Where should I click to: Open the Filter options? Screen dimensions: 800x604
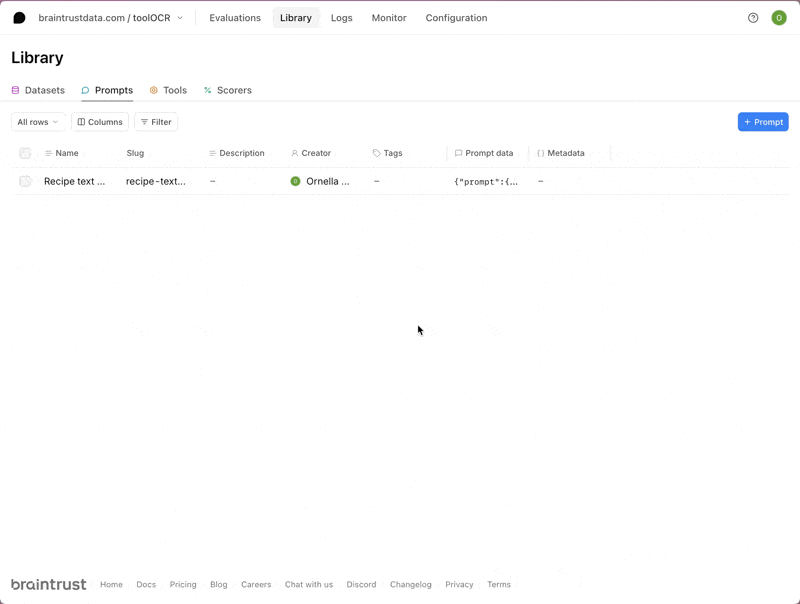[x=156, y=122]
